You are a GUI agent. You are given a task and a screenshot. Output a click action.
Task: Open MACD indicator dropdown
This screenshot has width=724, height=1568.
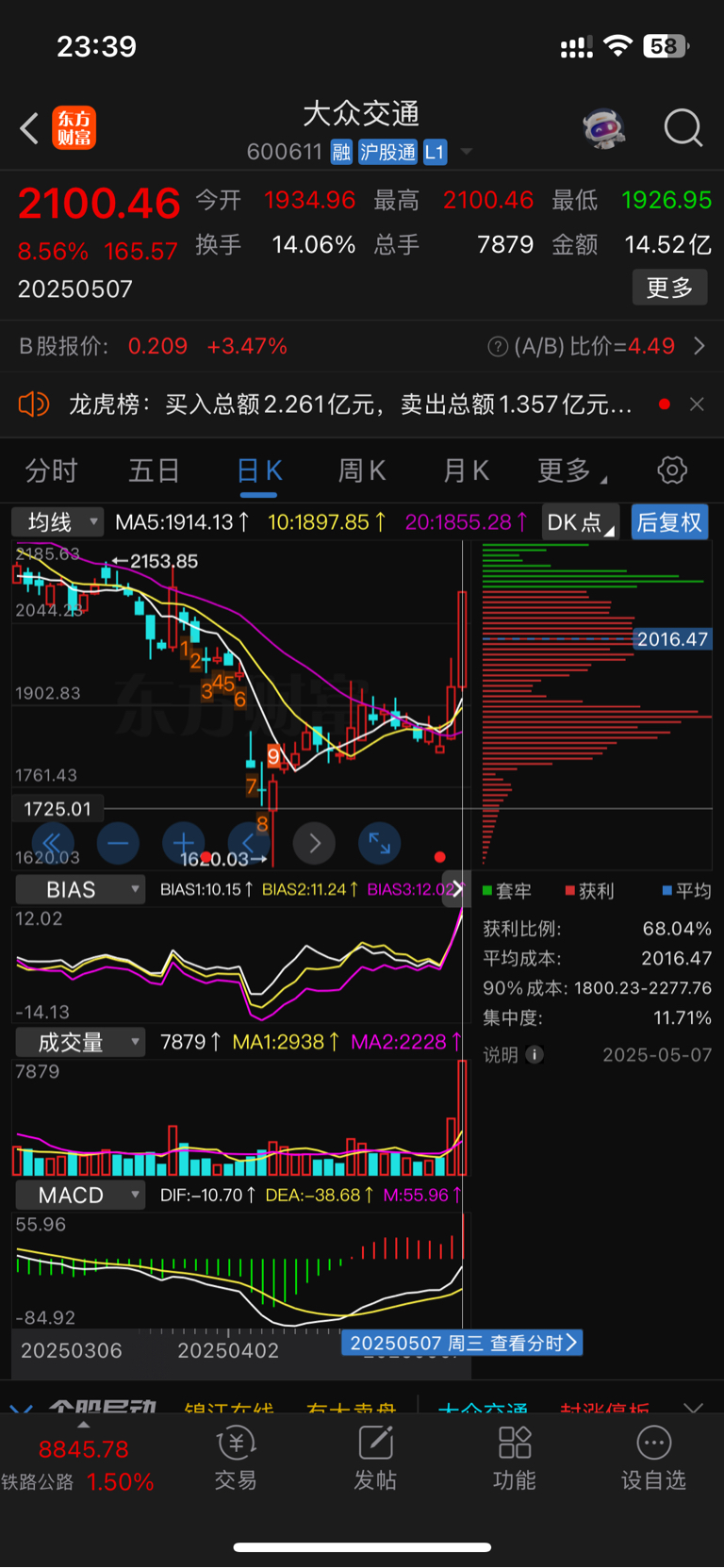point(80,1195)
